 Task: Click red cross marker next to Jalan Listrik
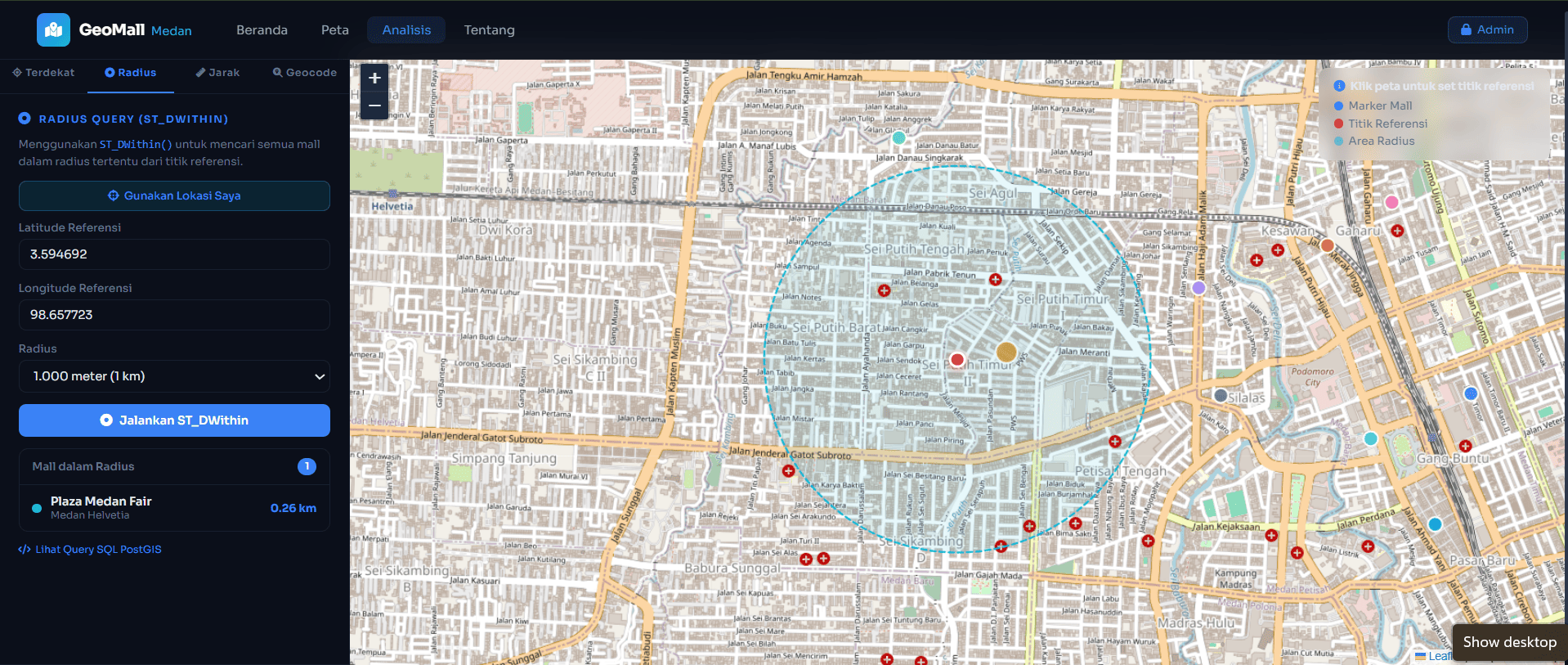[1369, 546]
